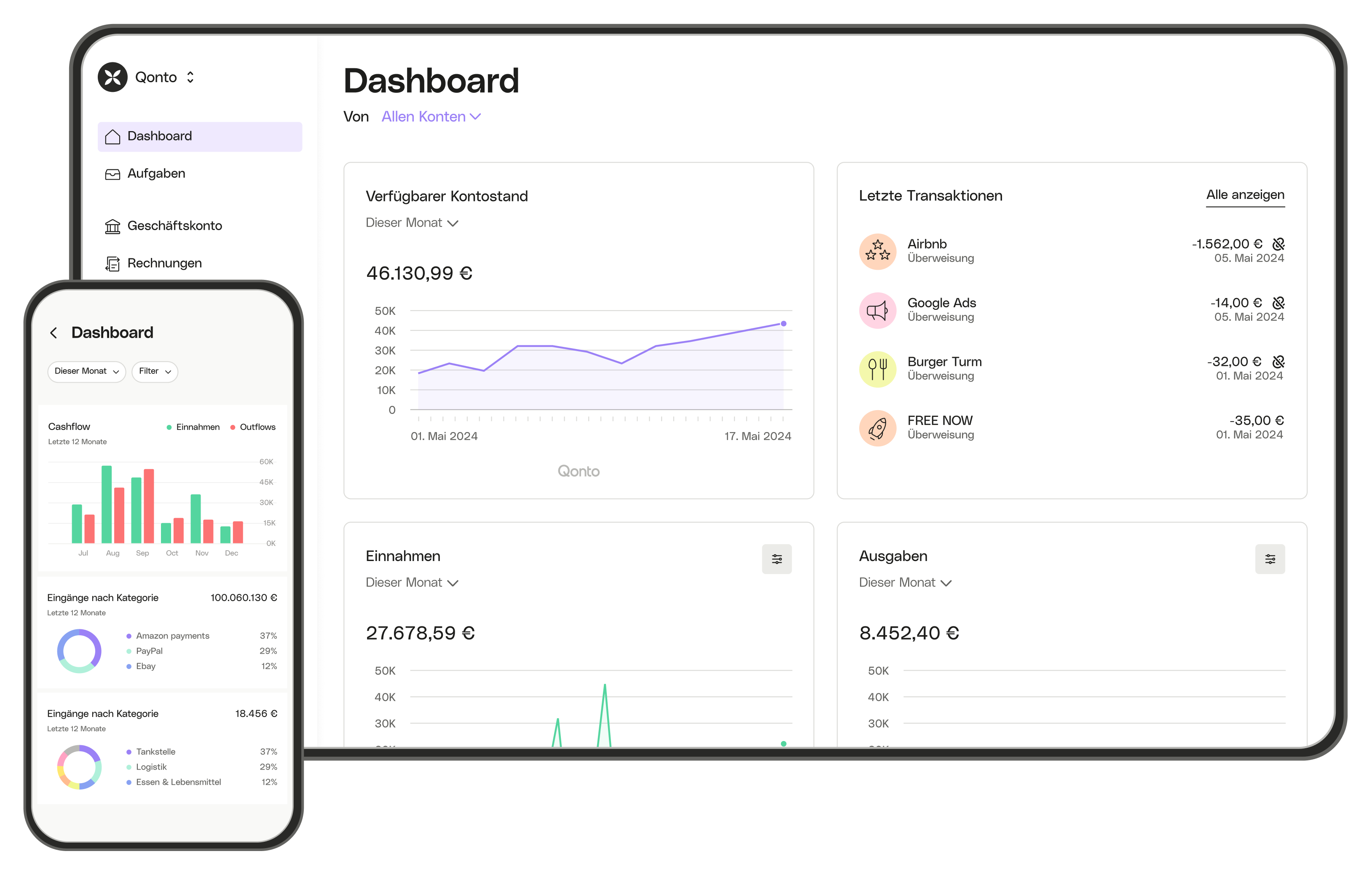Expand the Dieser Monat dropdown on Einnahmen
This screenshot has width=1372, height=870.
(413, 583)
